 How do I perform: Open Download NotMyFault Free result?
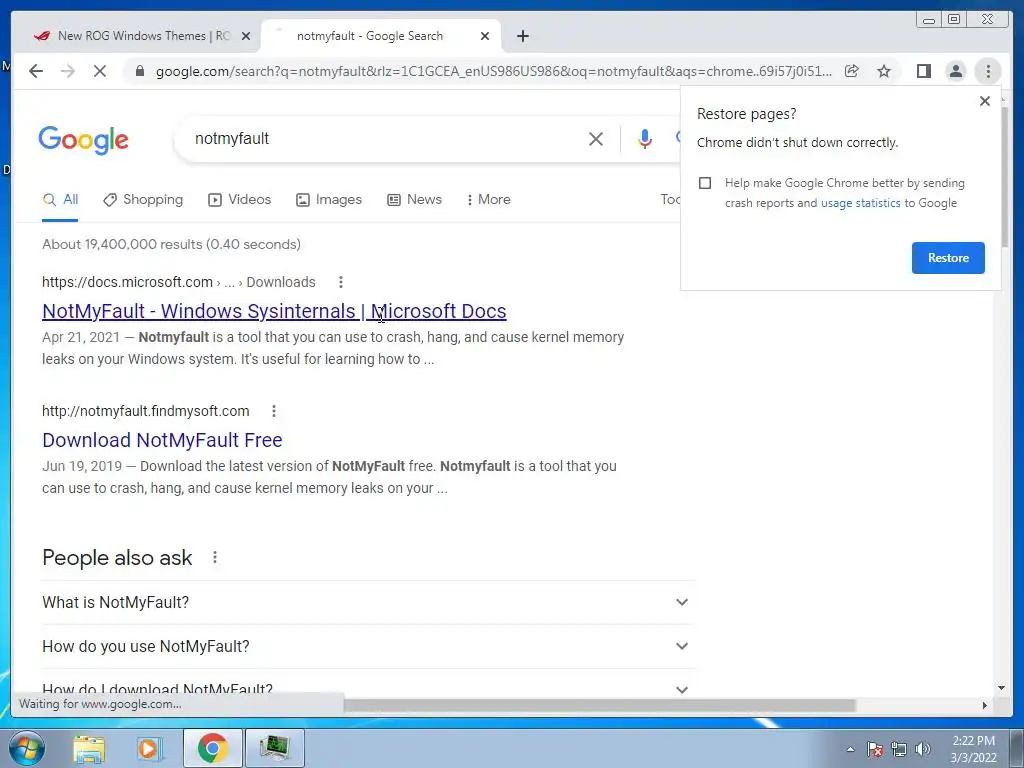tap(162, 440)
